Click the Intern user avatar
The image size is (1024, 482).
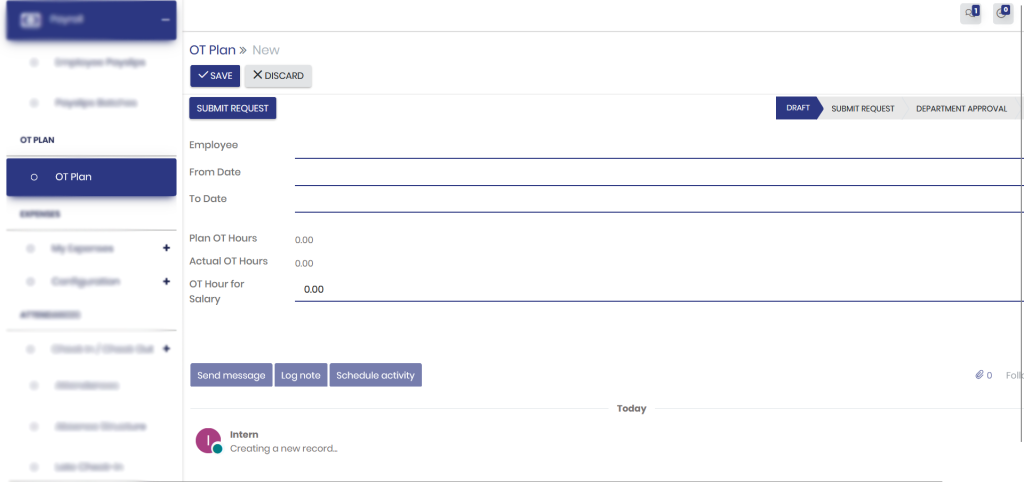(208, 440)
